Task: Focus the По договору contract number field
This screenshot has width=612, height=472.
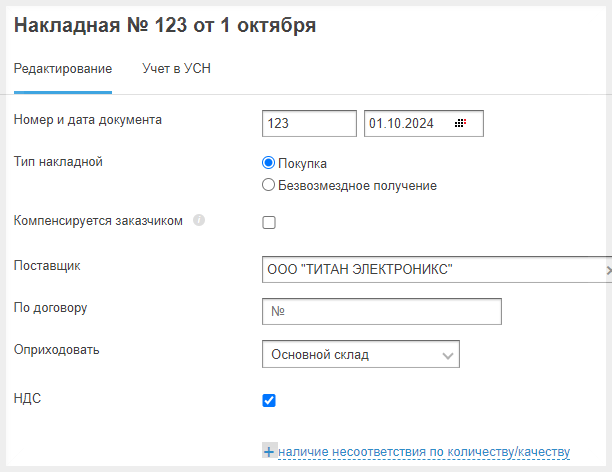Action: (380, 312)
